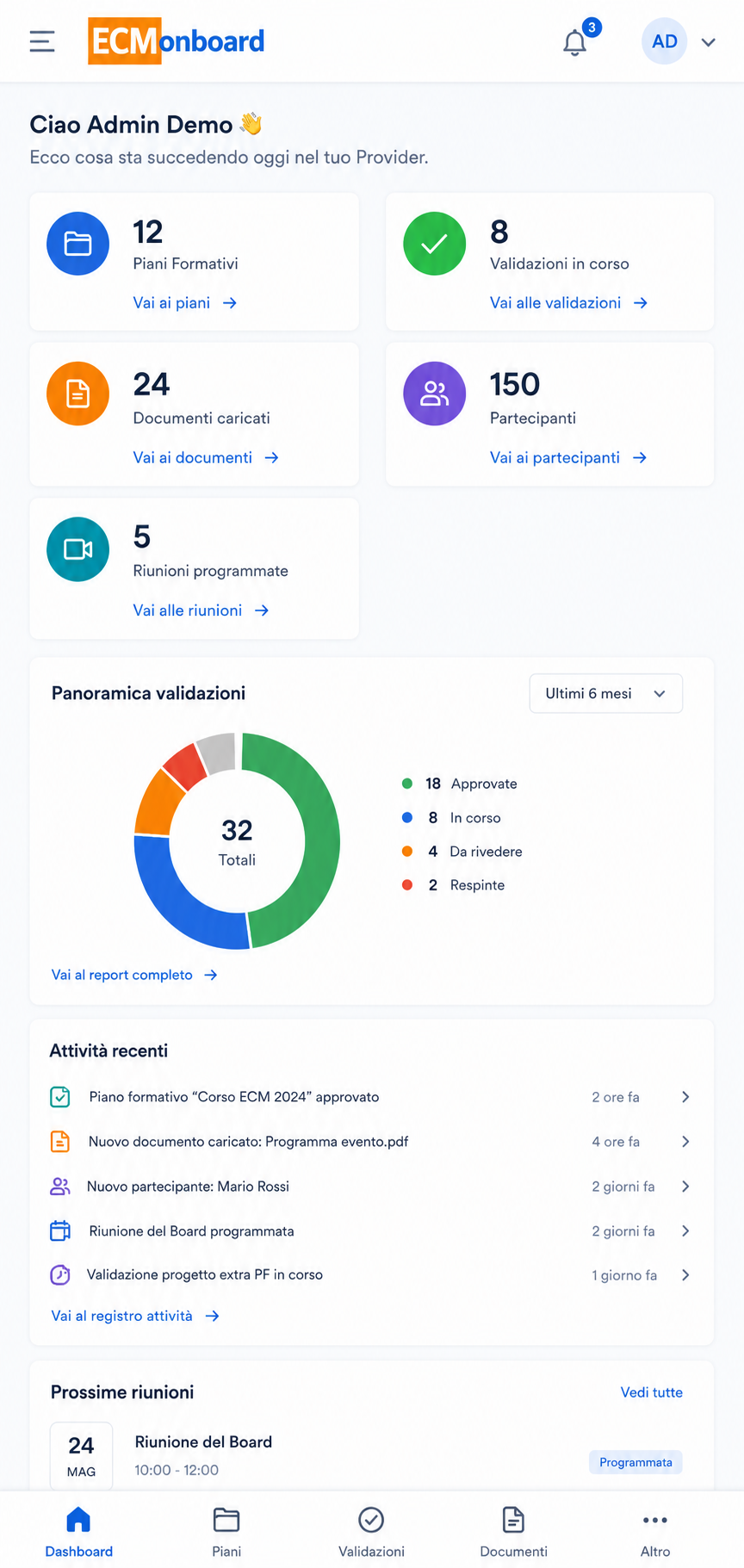Switch to the Piani bottom tab
744x1568 pixels.
(226, 1532)
